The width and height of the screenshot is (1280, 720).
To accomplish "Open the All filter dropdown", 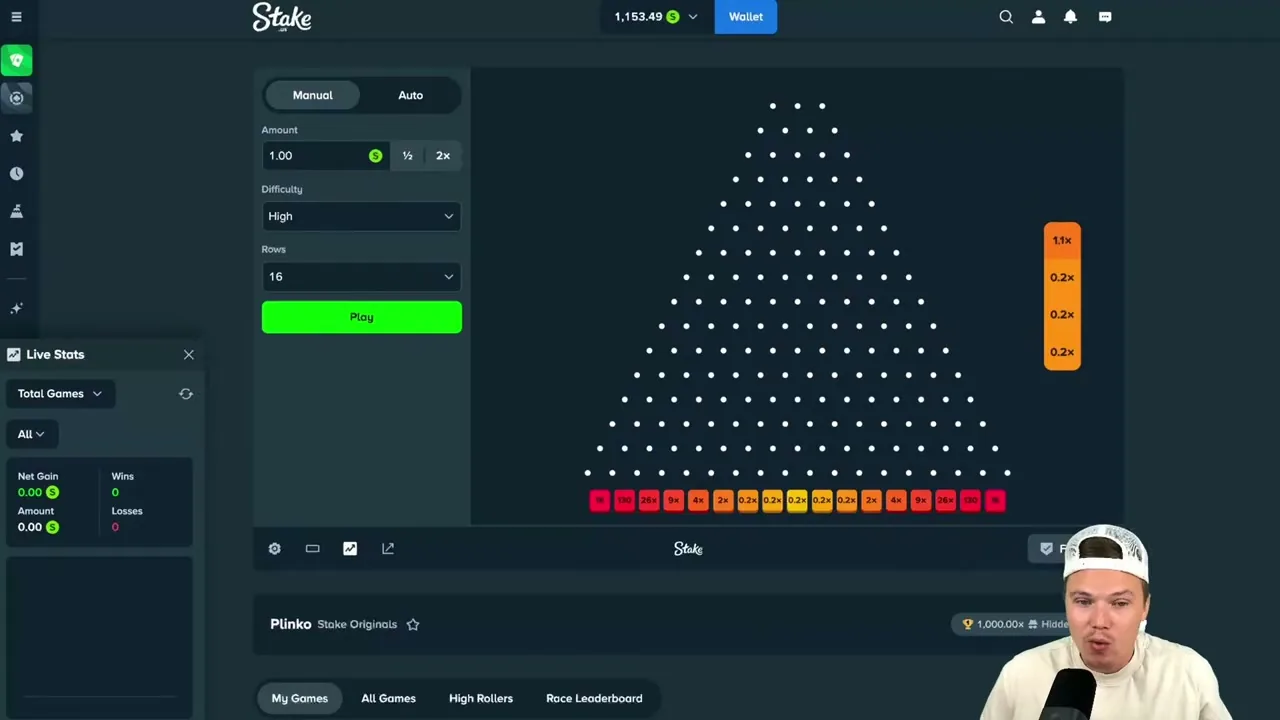I will tap(31, 434).
